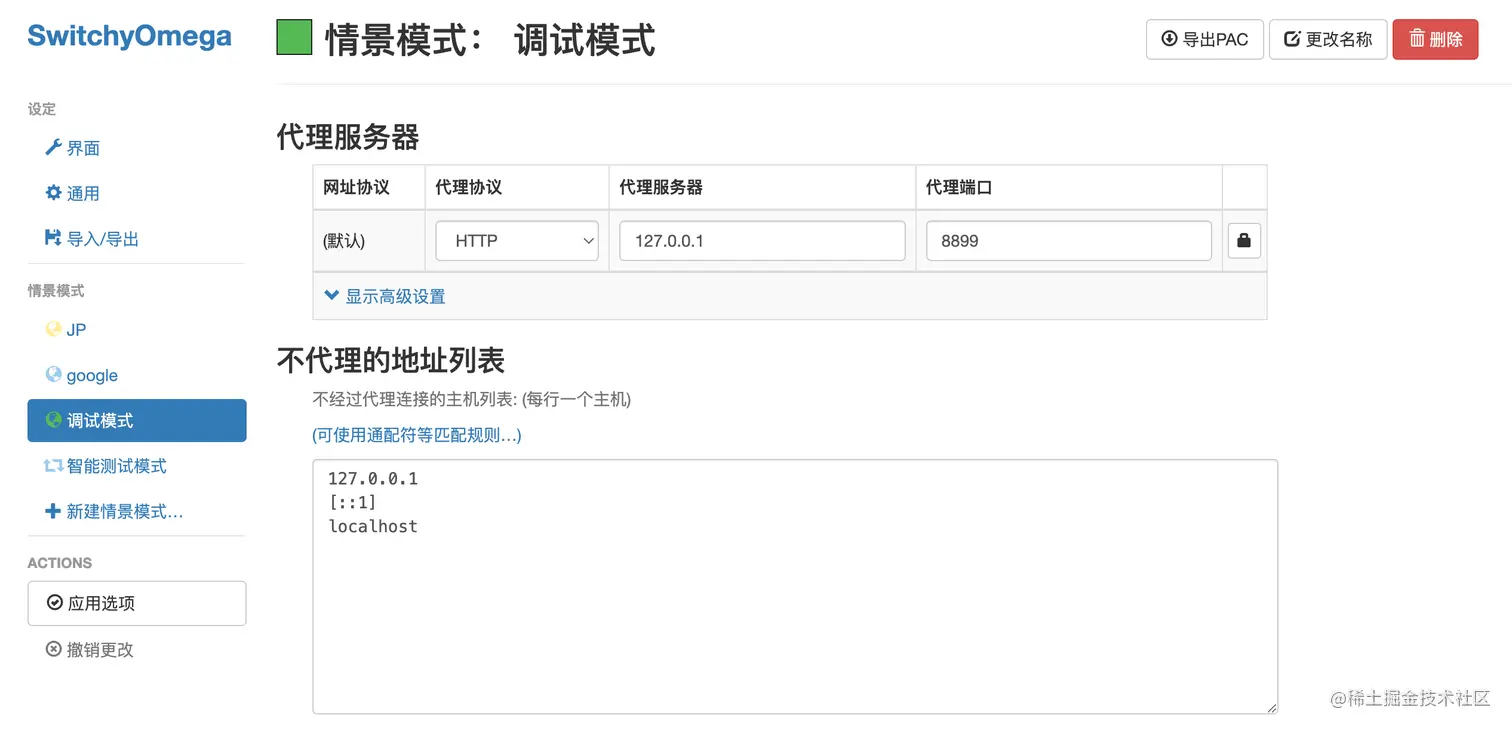Click the green profile color swatch
Viewport: 1512px width, 730px height.
294,37
